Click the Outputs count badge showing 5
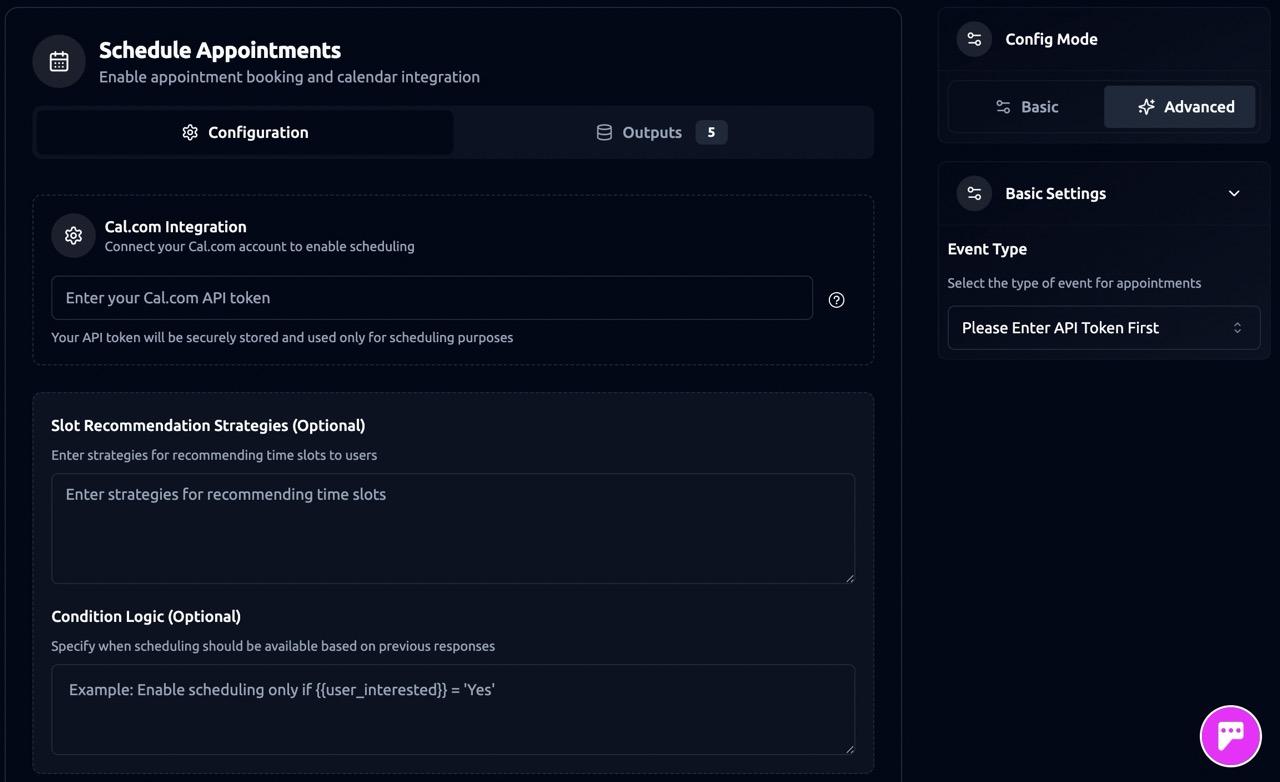The height and width of the screenshot is (782, 1280). pos(711,133)
